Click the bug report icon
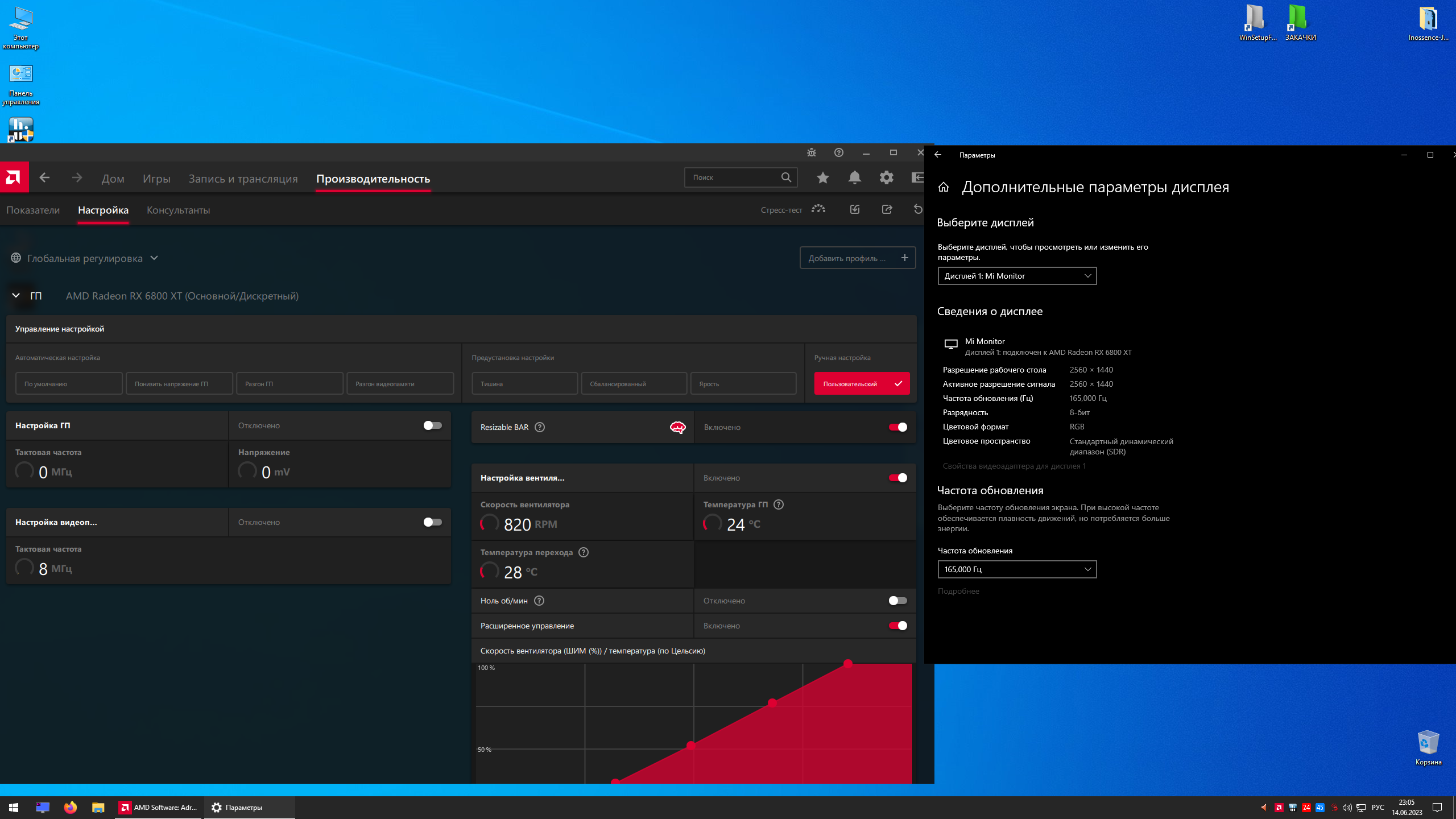1456x819 pixels. point(812,152)
